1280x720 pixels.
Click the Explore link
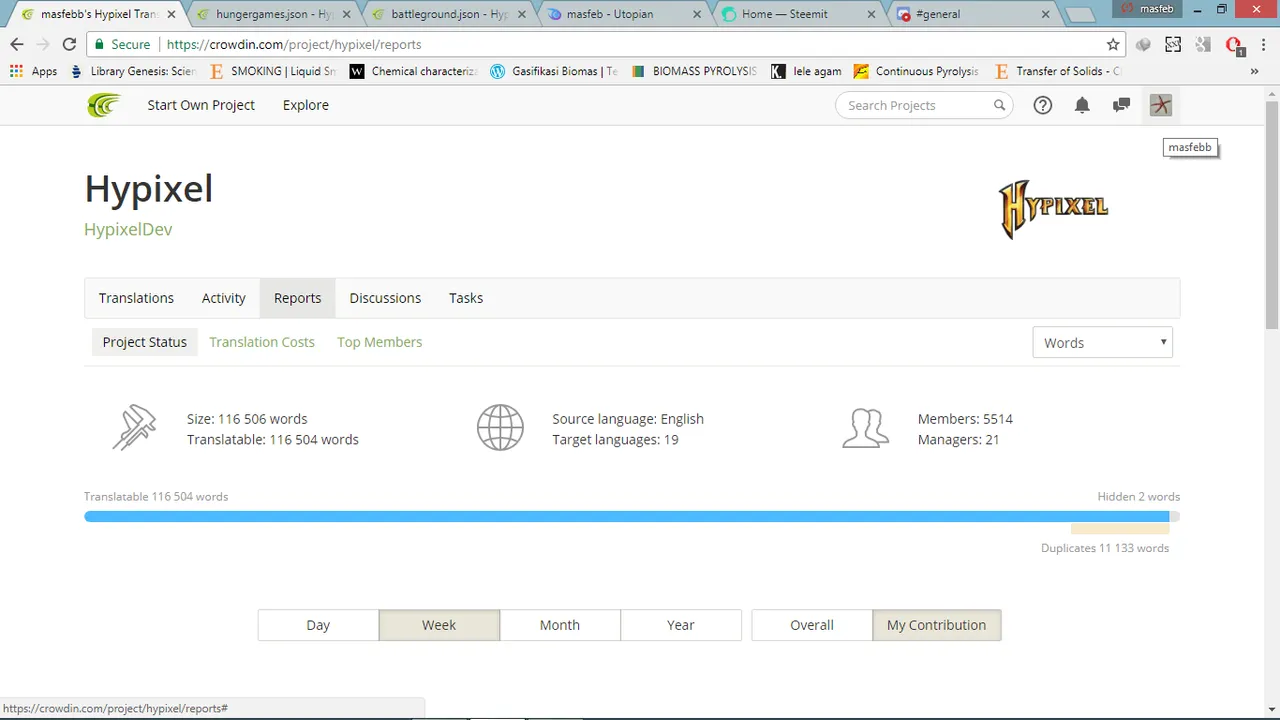tap(305, 105)
